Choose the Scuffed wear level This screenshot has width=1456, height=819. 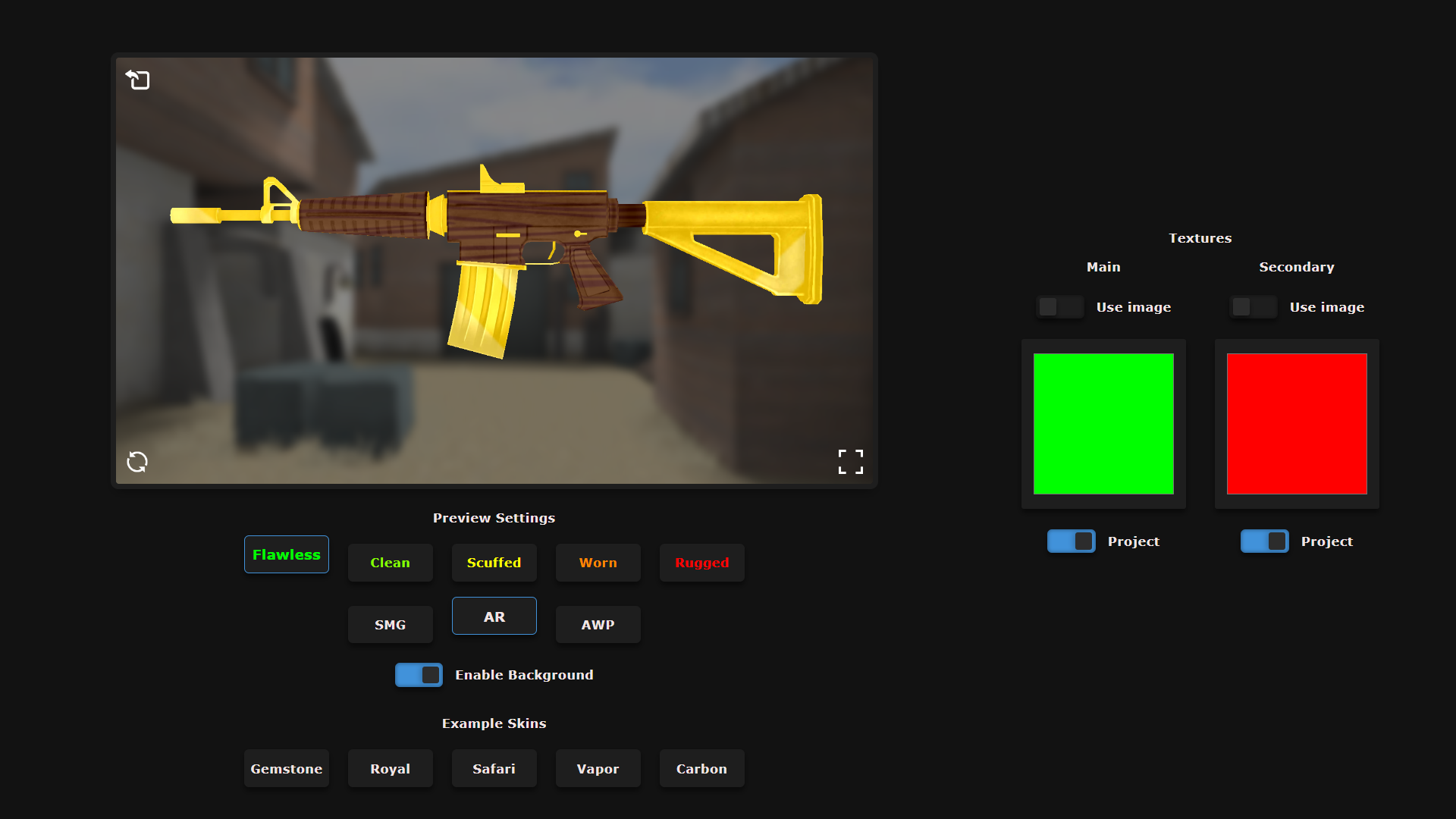(494, 563)
